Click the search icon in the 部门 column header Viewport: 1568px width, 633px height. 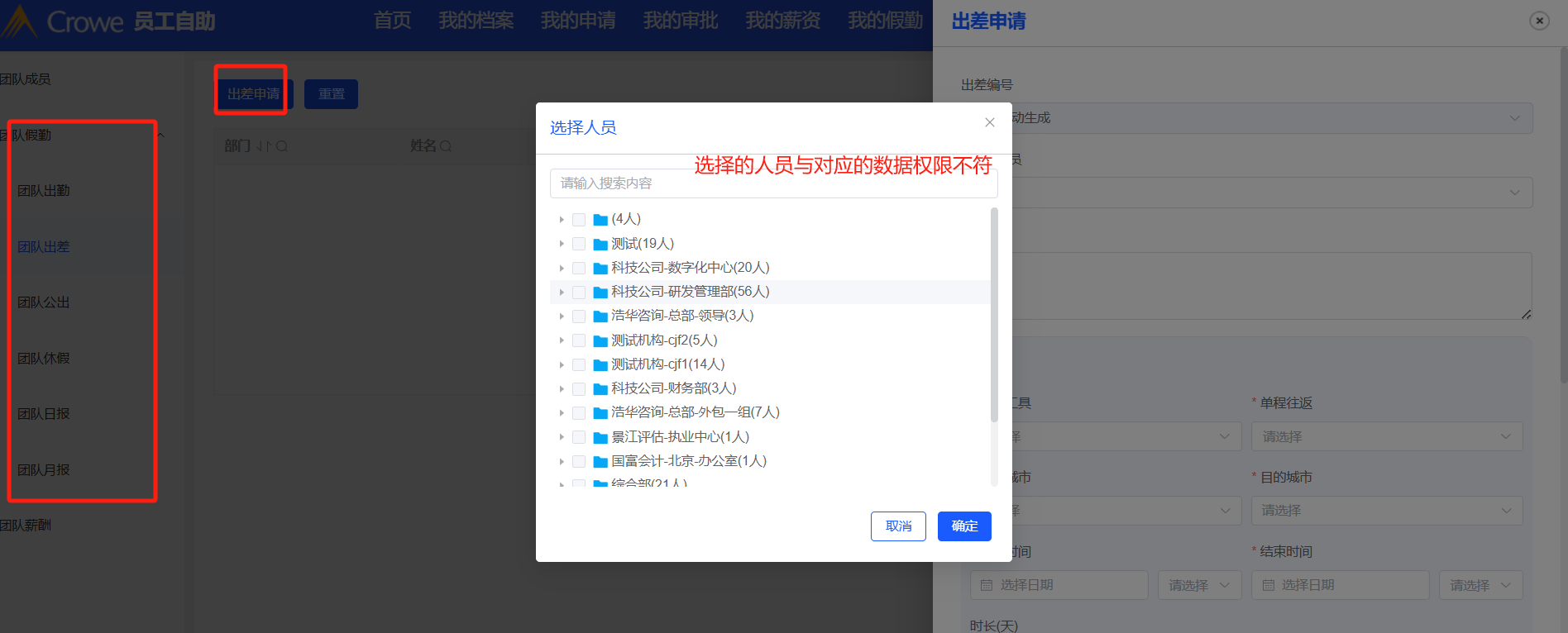[282, 146]
